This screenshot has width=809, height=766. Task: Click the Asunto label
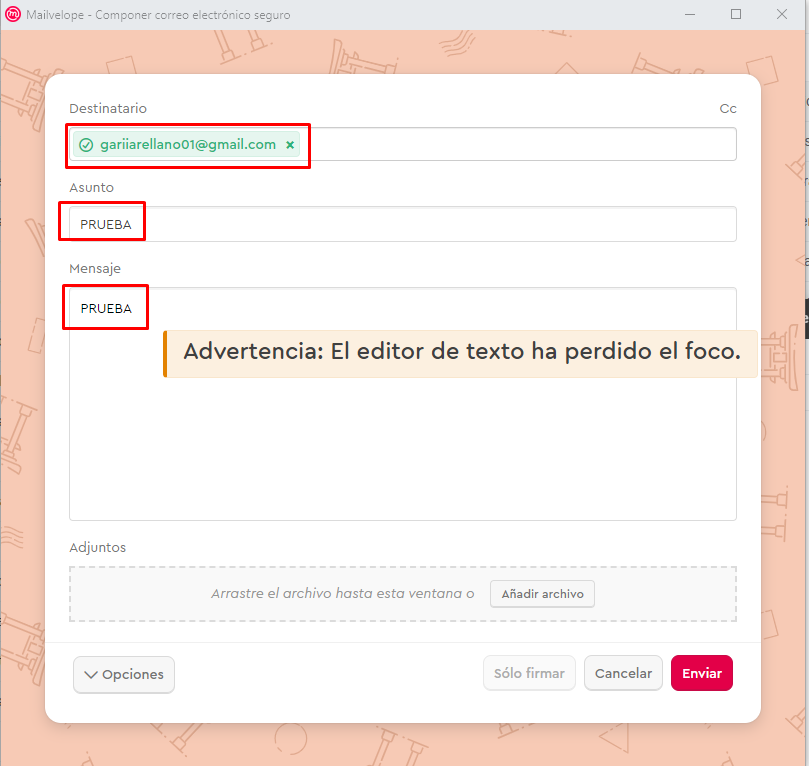point(91,188)
